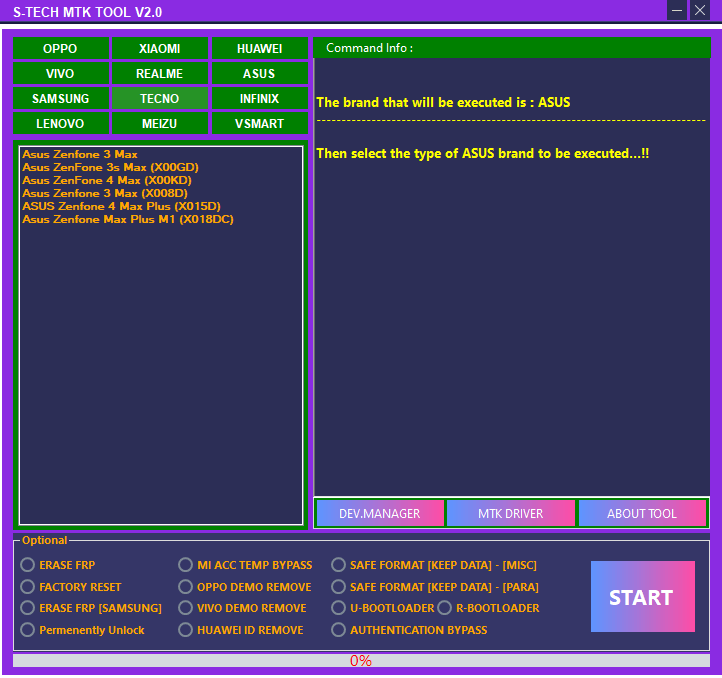Open DEV.MANAGER
This screenshot has height=678, width=722.
tap(380, 513)
